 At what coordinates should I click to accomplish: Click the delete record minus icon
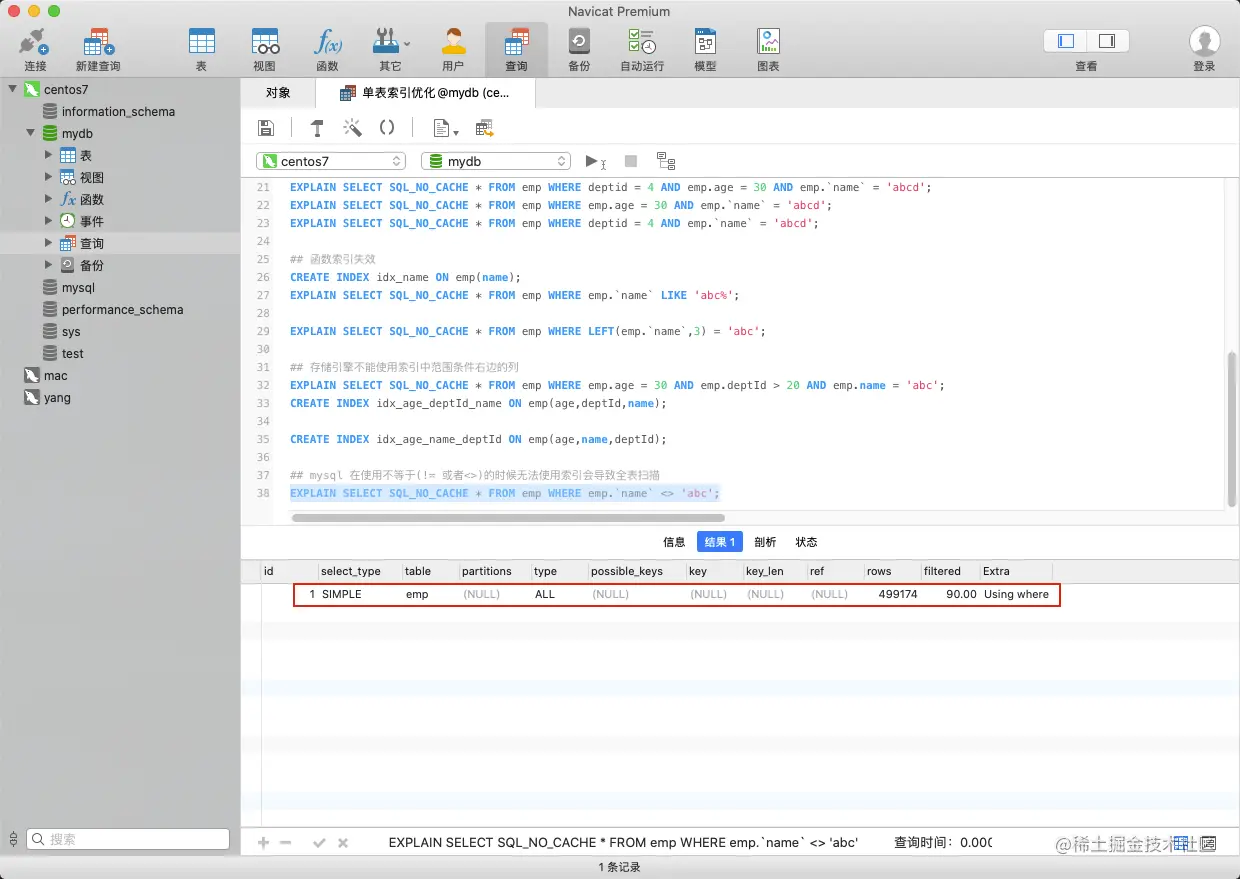tap(286, 843)
